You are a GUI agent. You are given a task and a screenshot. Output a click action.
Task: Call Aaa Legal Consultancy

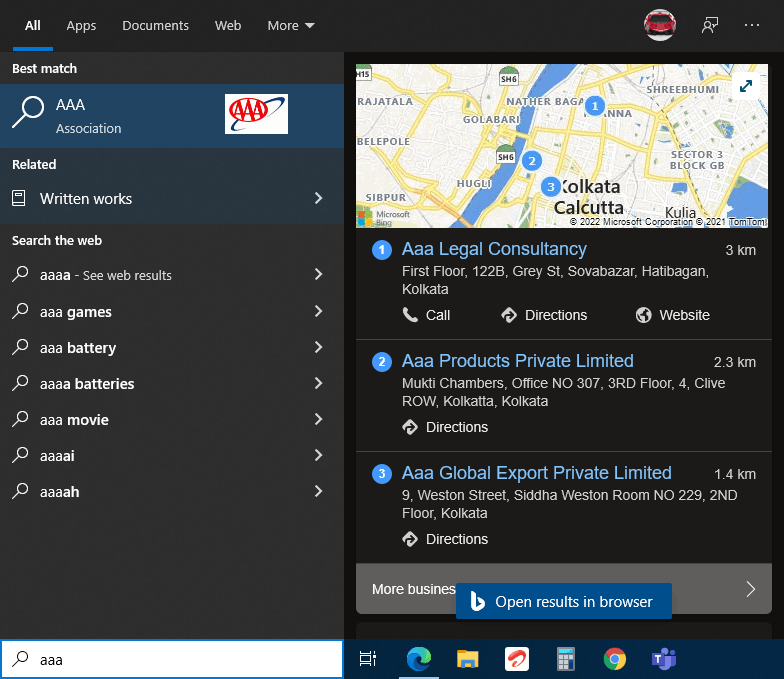[427, 315]
